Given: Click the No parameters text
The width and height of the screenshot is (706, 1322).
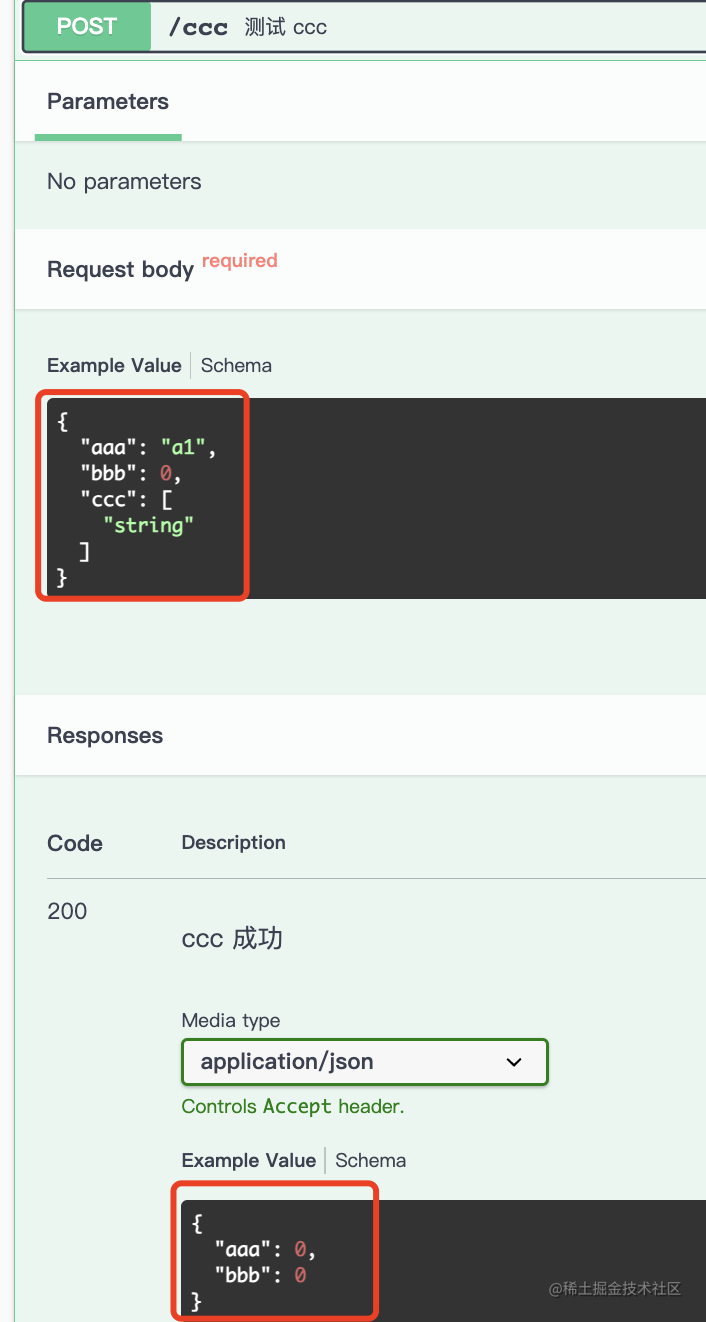Looking at the screenshot, I should (124, 182).
